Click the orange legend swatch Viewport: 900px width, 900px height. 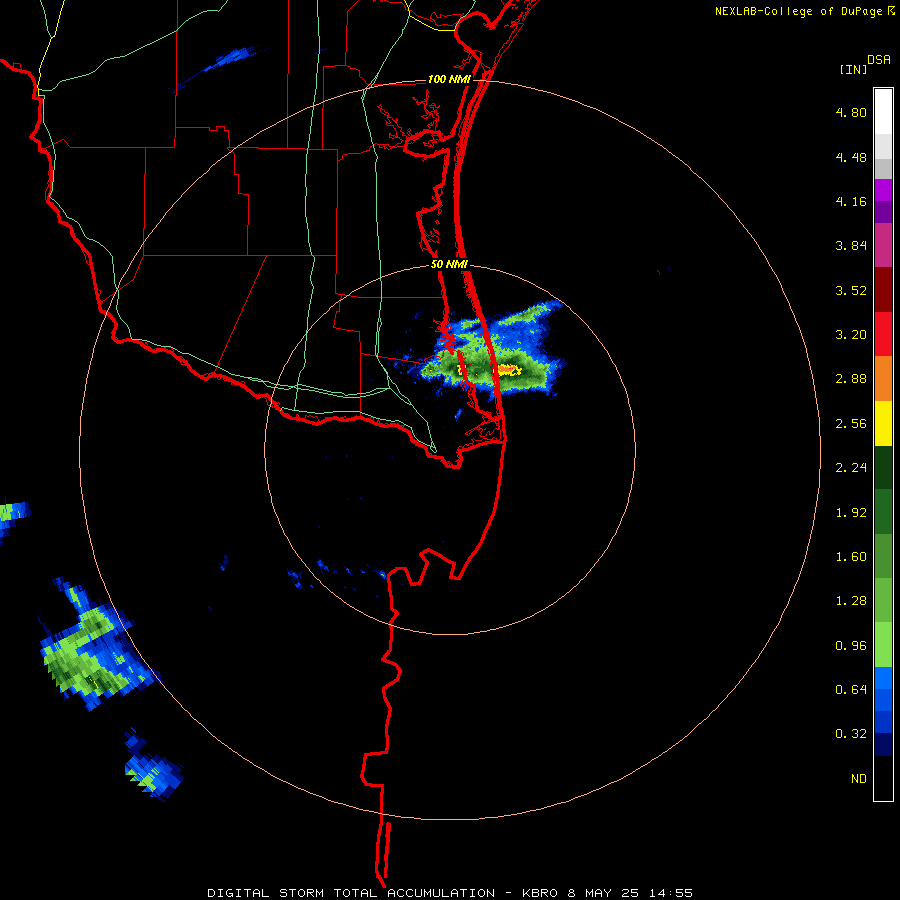click(883, 379)
